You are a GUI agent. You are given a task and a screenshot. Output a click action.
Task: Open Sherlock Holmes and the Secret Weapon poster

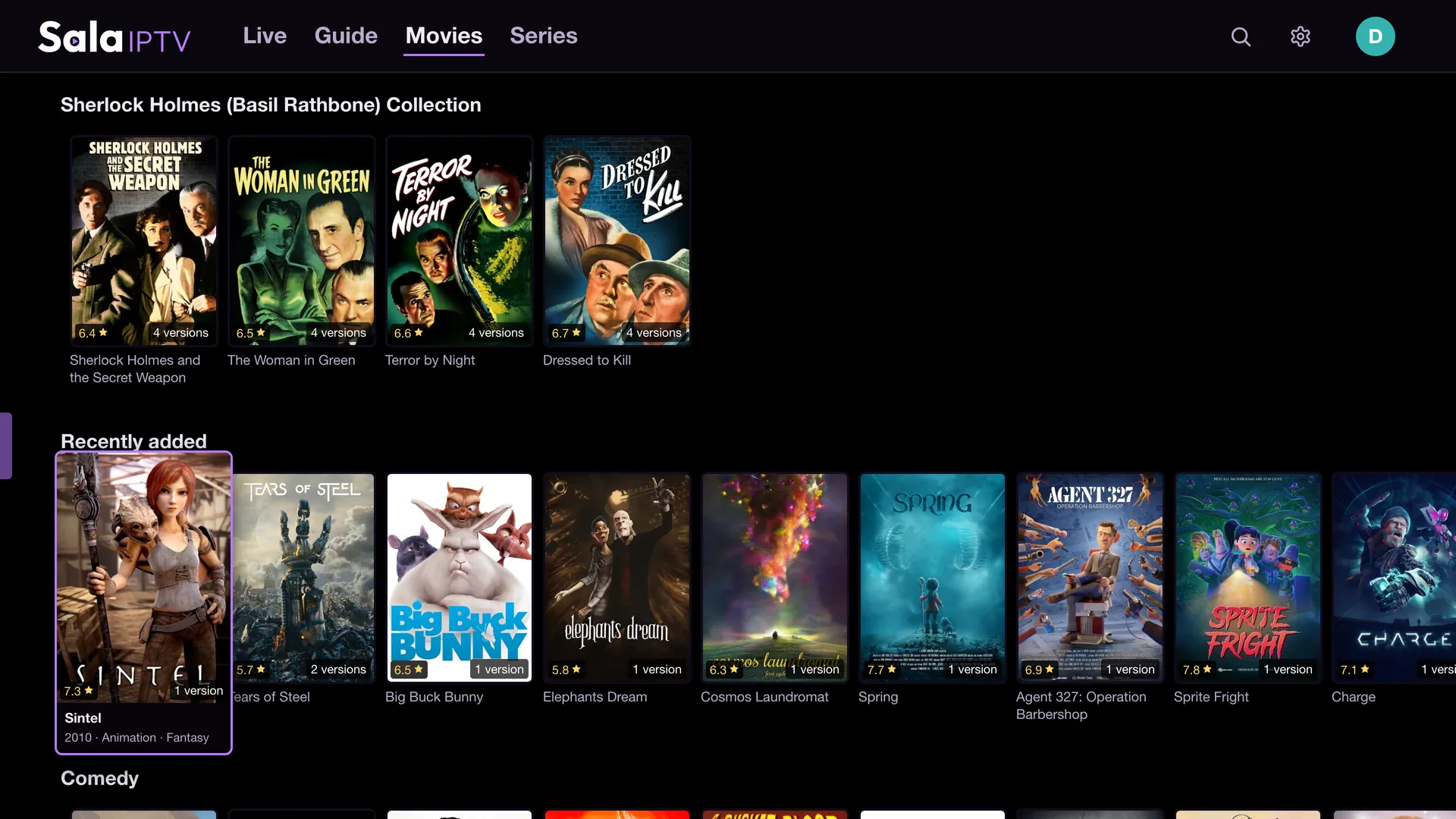(x=144, y=241)
